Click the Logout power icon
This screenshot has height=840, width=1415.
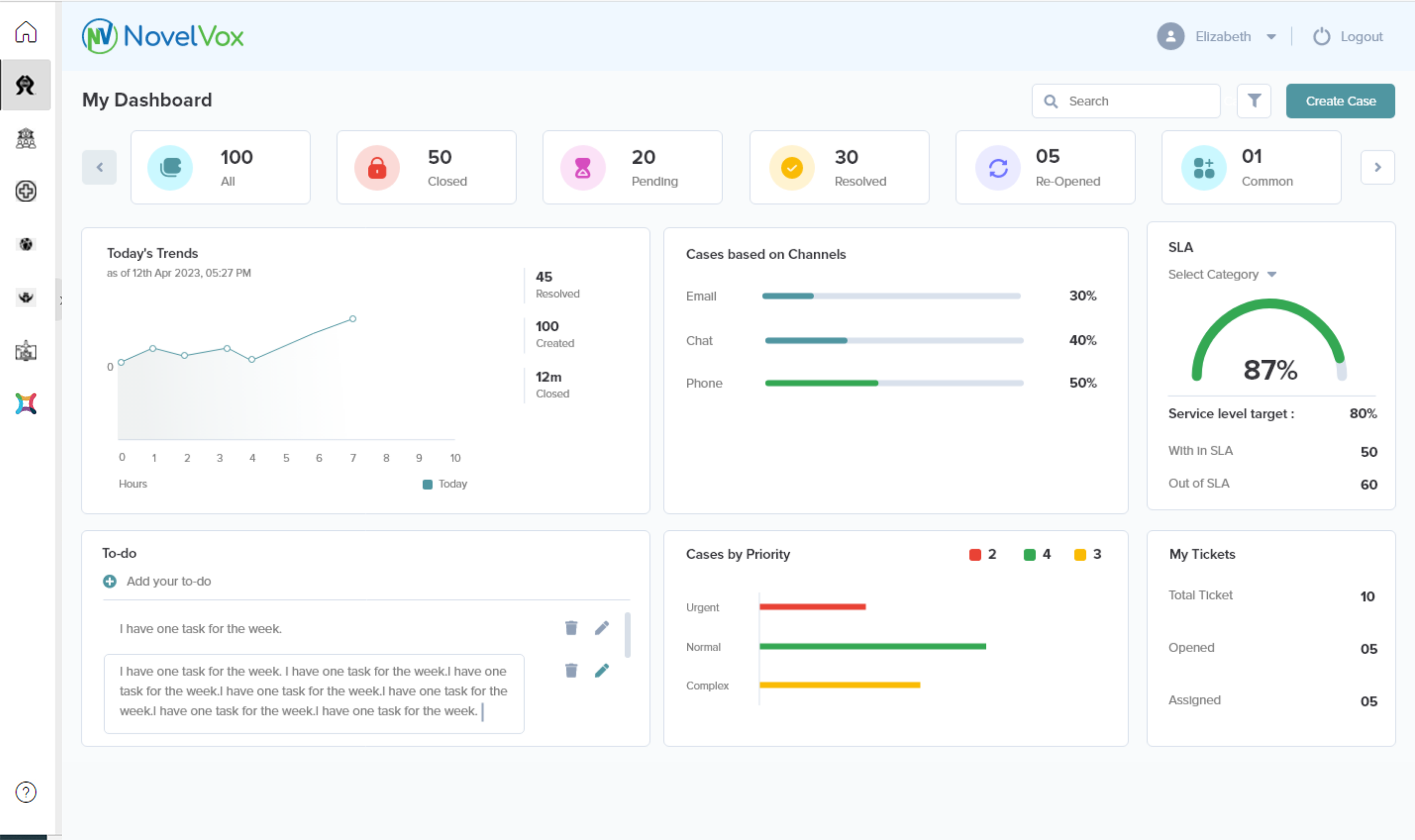click(1321, 37)
